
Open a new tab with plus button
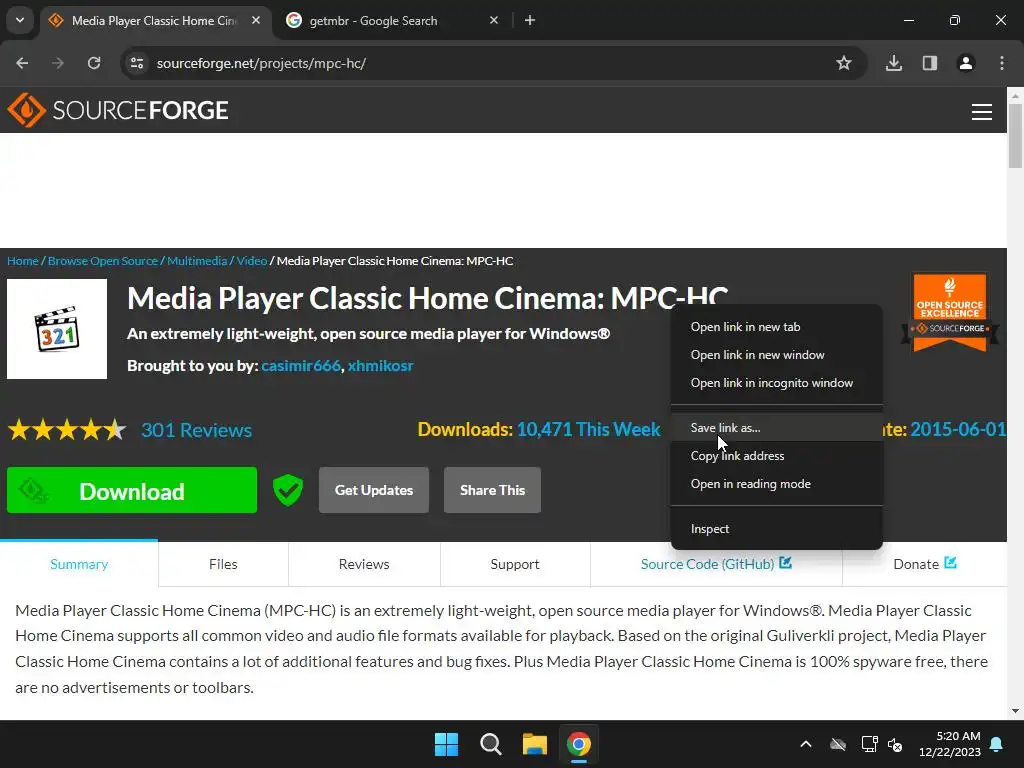530,20
